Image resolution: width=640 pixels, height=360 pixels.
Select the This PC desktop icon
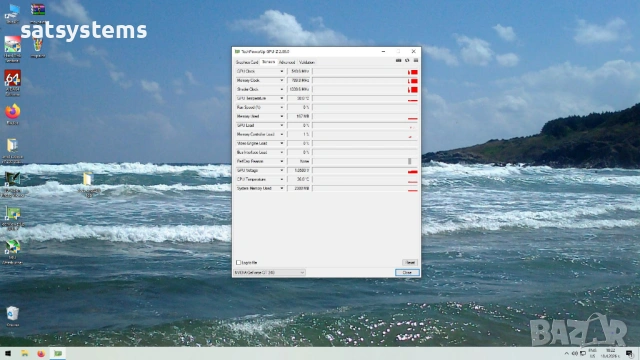point(12,13)
